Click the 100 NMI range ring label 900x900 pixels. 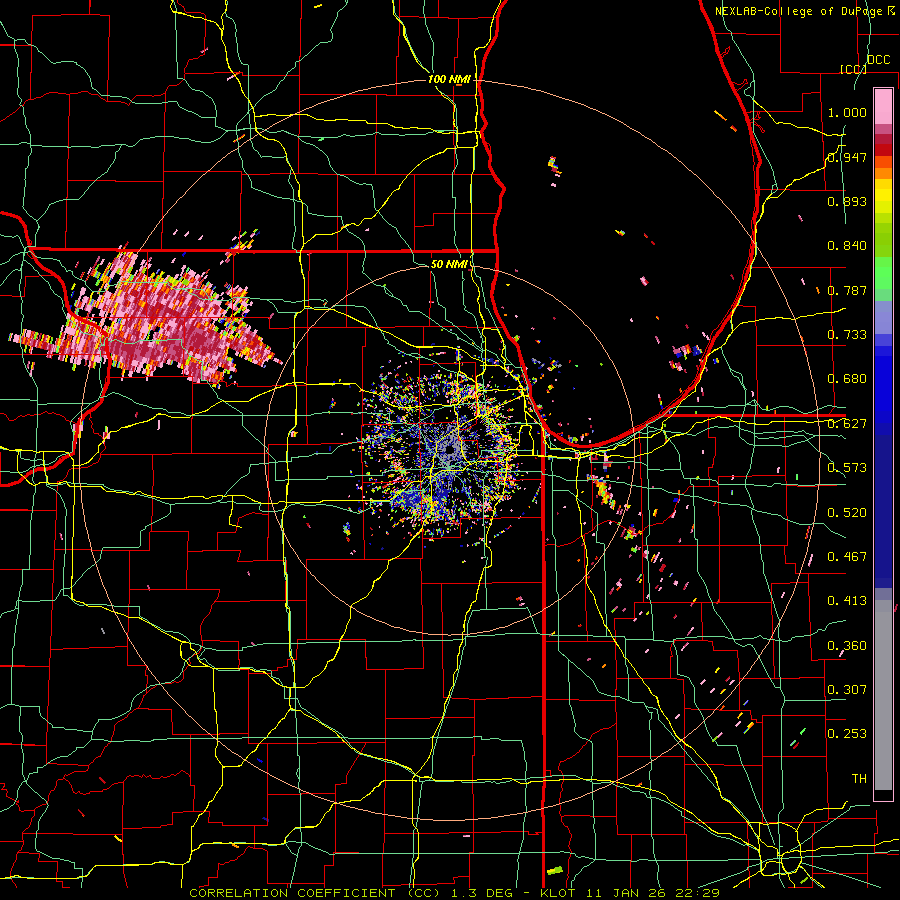click(449, 79)
